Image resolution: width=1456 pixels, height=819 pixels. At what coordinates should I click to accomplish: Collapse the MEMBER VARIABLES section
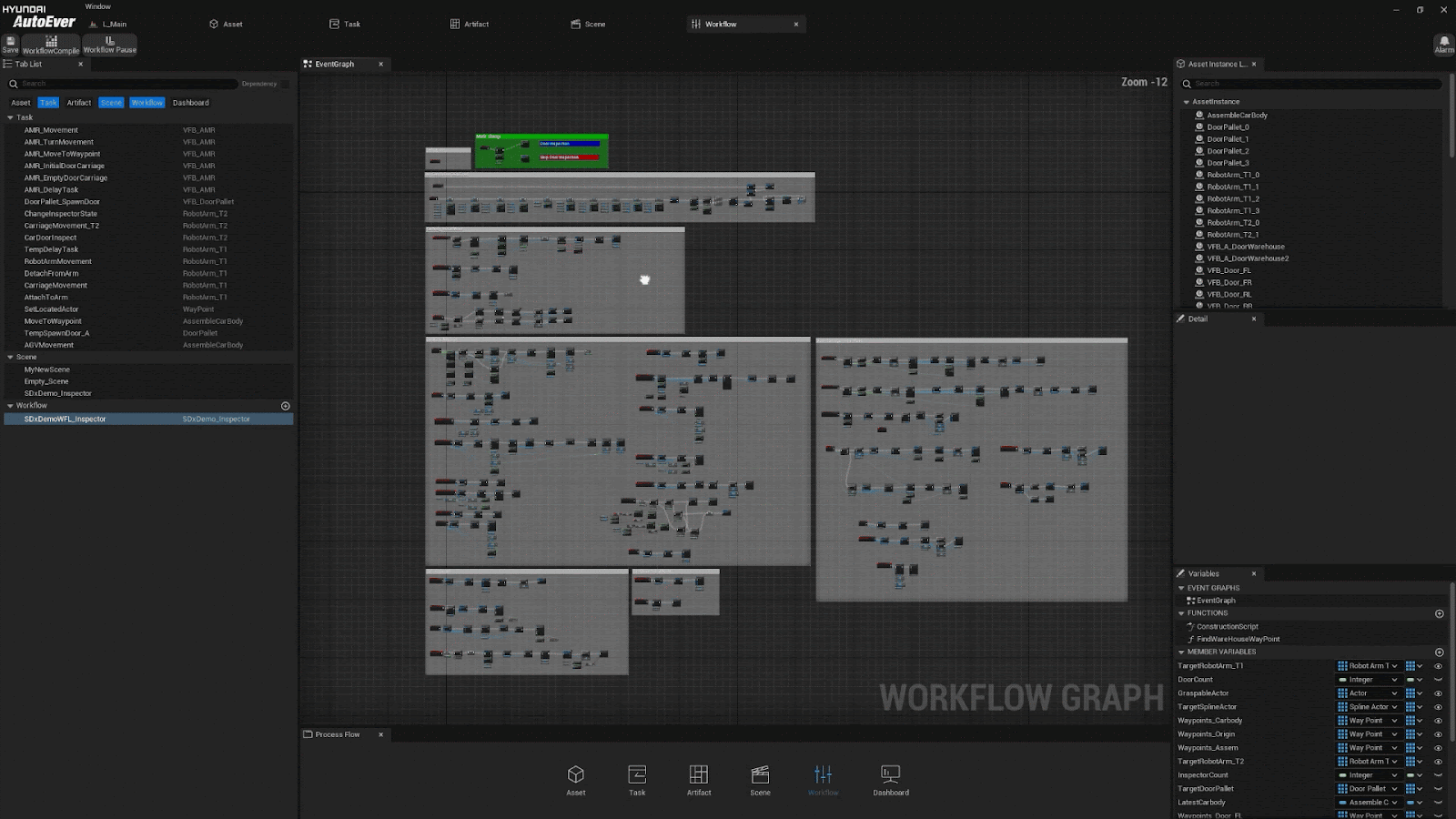[1181, 652]
